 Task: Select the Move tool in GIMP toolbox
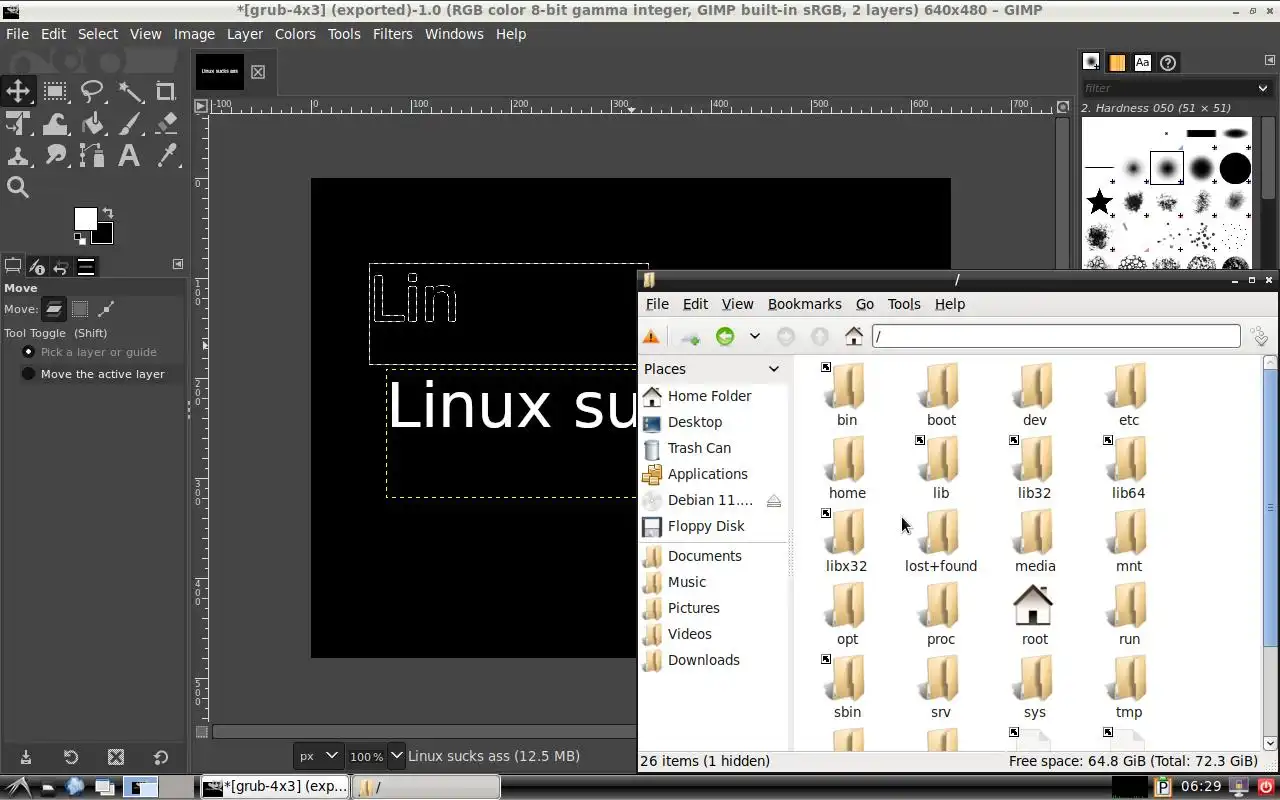coord(18,92)
